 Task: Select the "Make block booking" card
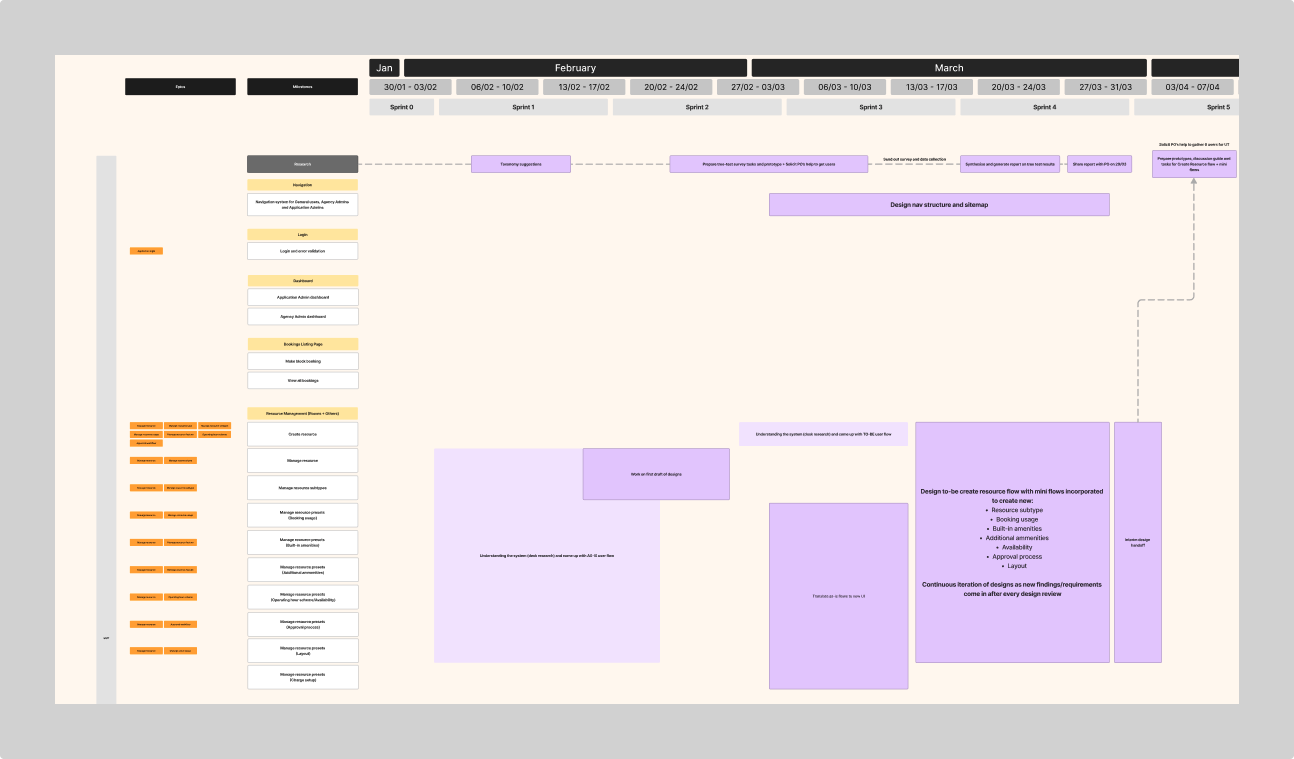click(x=302, y=361)
